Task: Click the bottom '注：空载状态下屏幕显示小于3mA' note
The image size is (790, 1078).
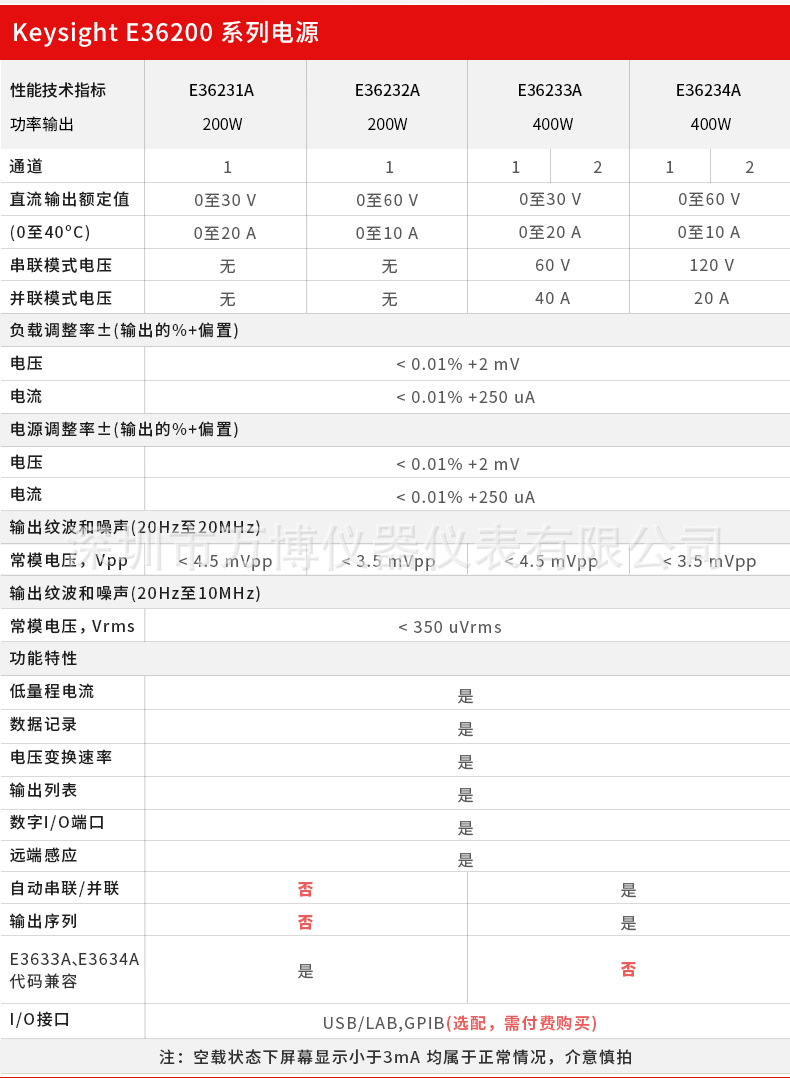Action: pyautogui.click(x=395, y=1057)
